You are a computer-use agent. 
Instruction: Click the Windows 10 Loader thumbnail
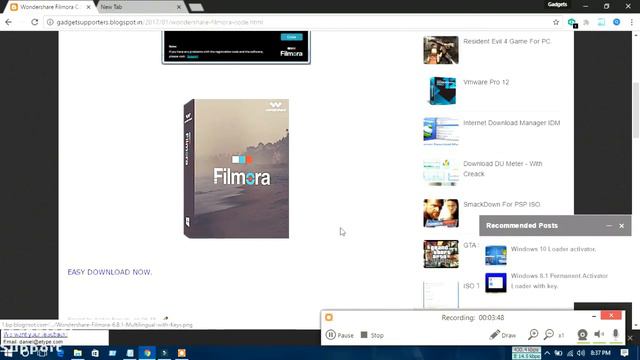coord(496,256)
